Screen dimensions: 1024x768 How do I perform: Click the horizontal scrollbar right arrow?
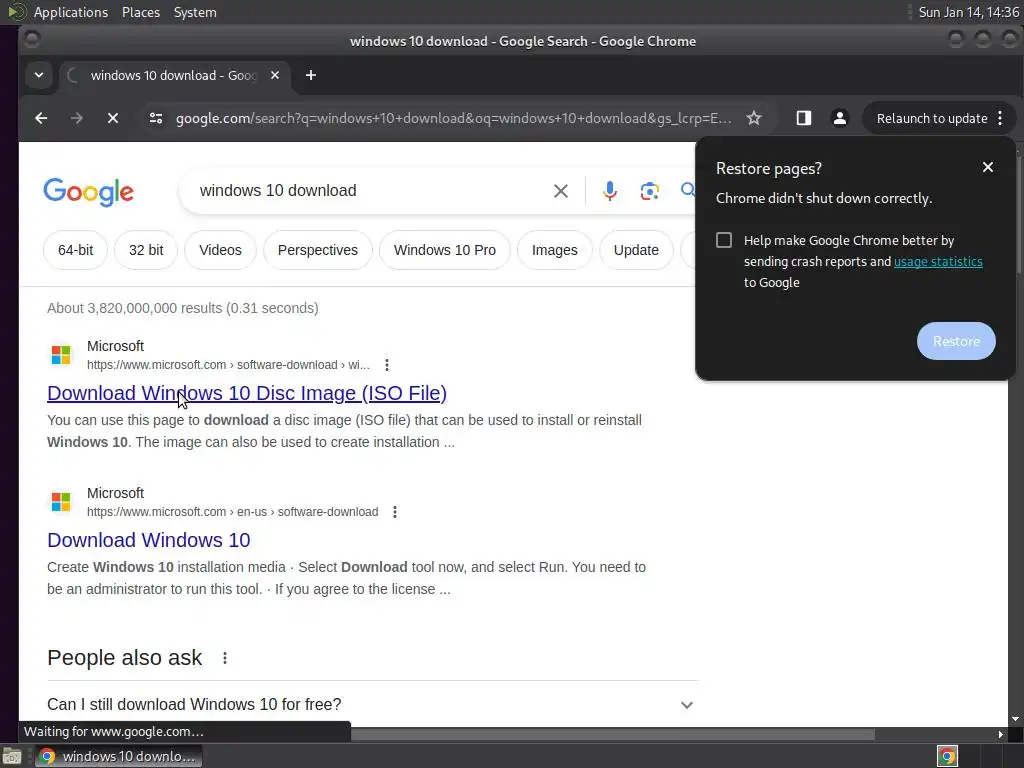1000,735
